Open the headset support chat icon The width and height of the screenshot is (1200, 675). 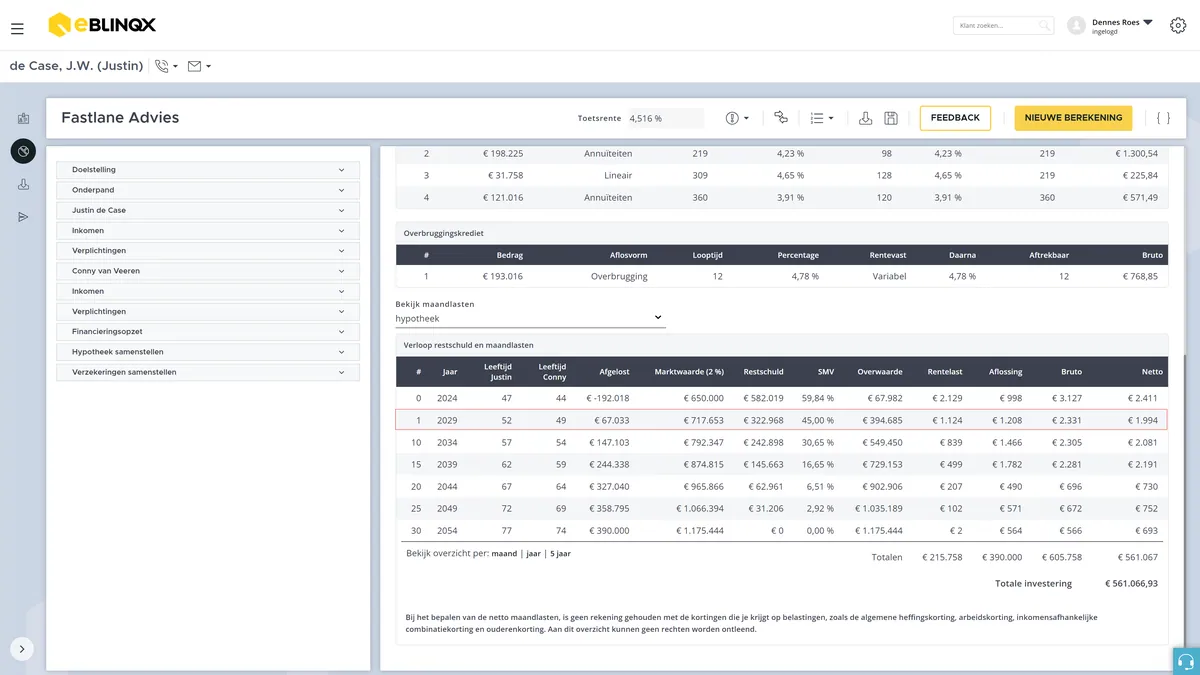tap(1186, 661)
